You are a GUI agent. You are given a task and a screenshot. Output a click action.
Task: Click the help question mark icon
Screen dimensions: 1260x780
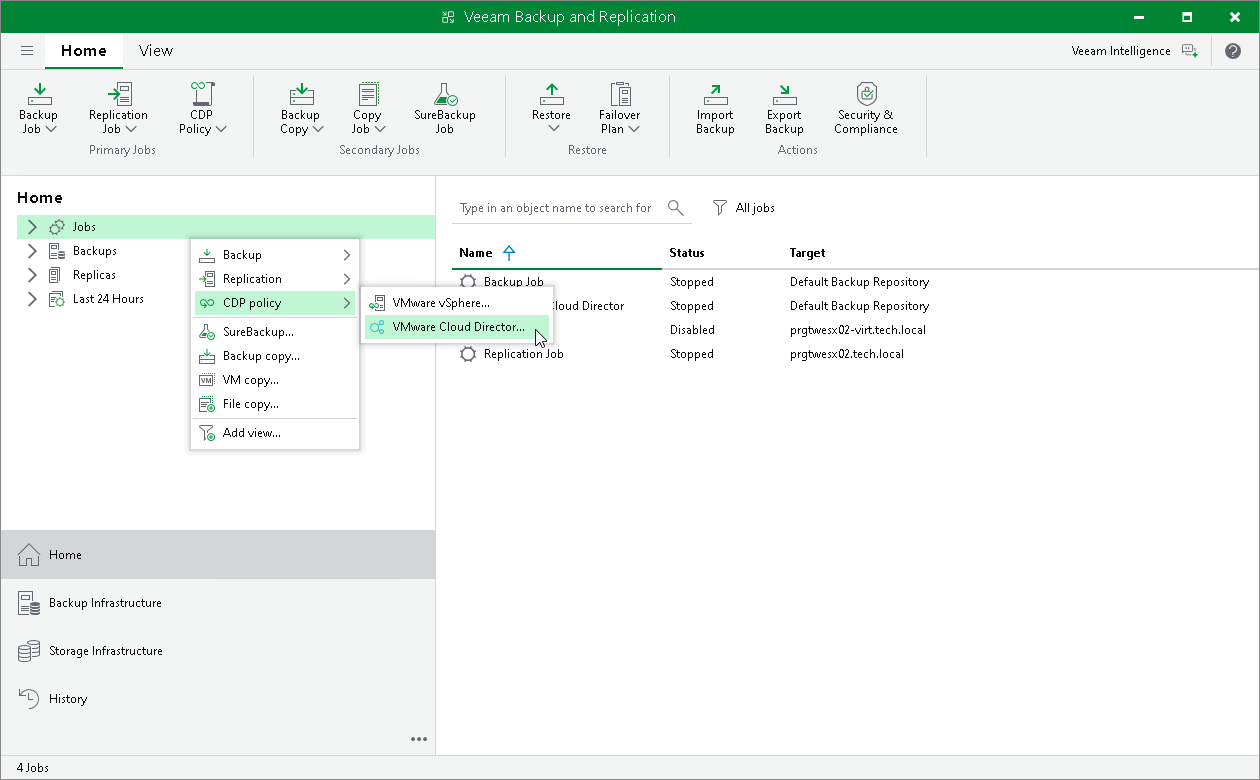pyautogui.click(x=1232, y=50)
